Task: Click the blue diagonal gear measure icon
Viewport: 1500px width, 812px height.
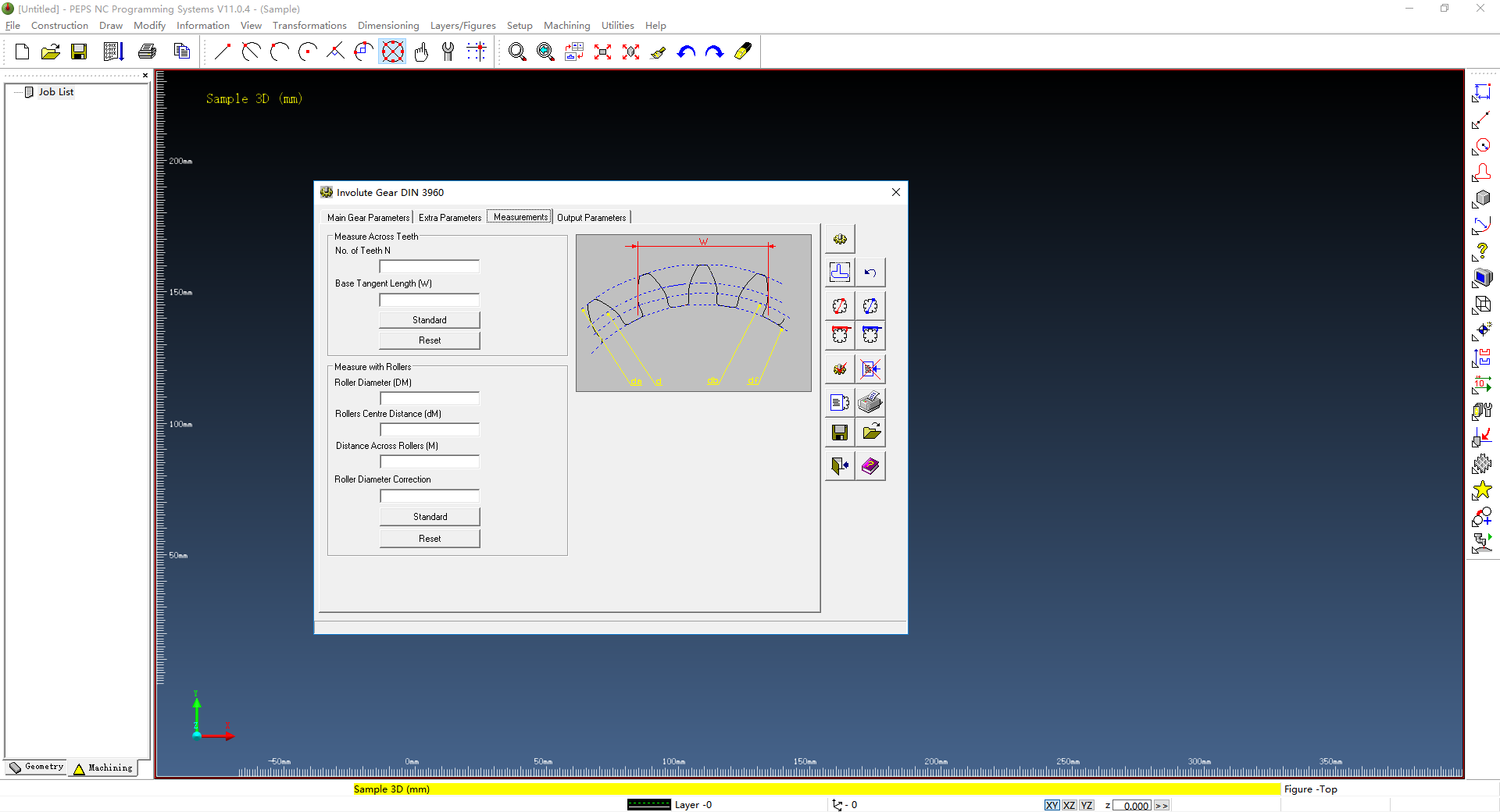Action: point(870,306)
